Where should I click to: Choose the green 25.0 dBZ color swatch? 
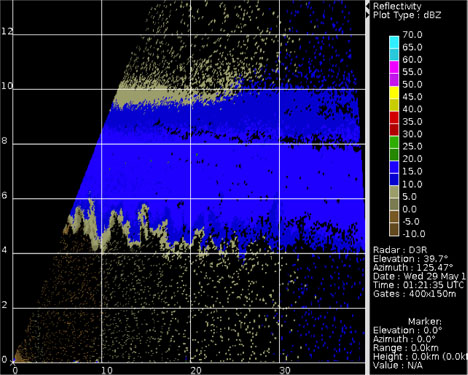pyautogui.click(x=394, y=142)
